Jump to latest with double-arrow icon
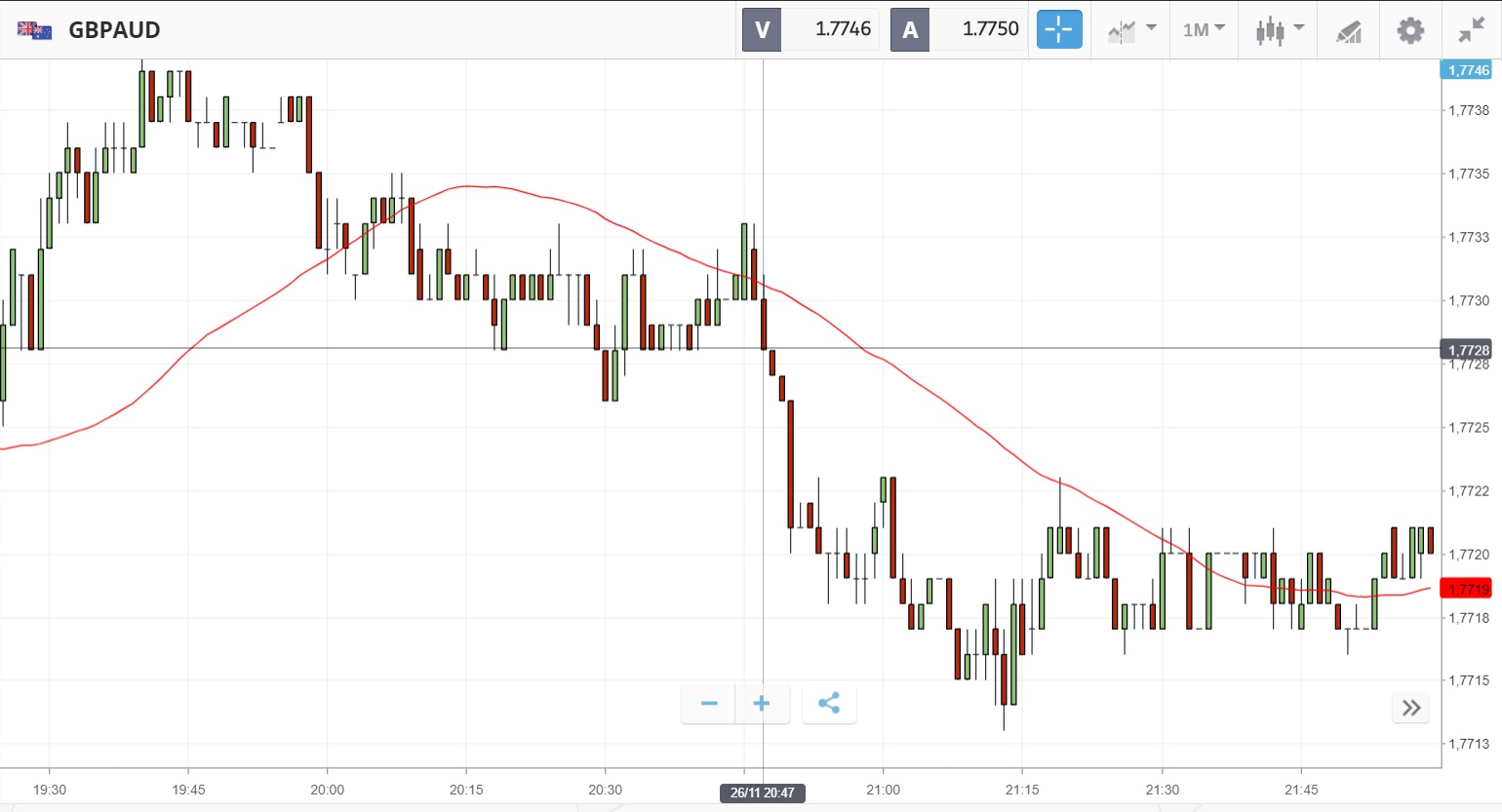Image resolution: width=1502 pixels, height=812 pixels. 1410,708
